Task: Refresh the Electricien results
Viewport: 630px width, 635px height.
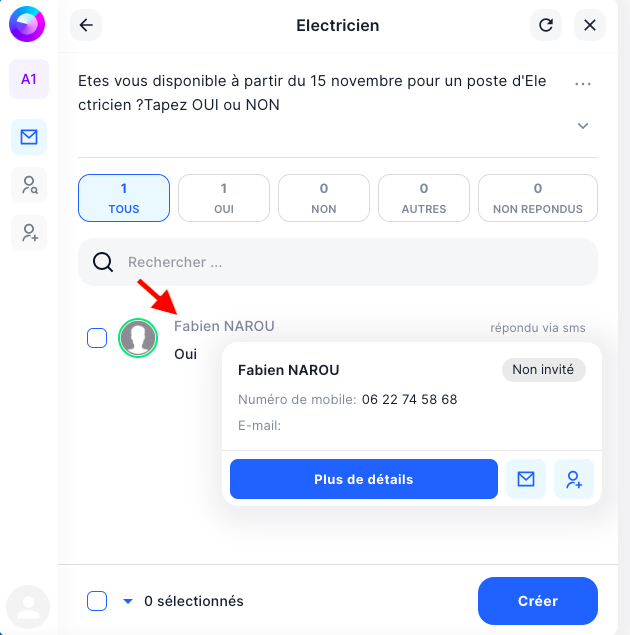Action: pyautogui.click(x=546, y=25)
